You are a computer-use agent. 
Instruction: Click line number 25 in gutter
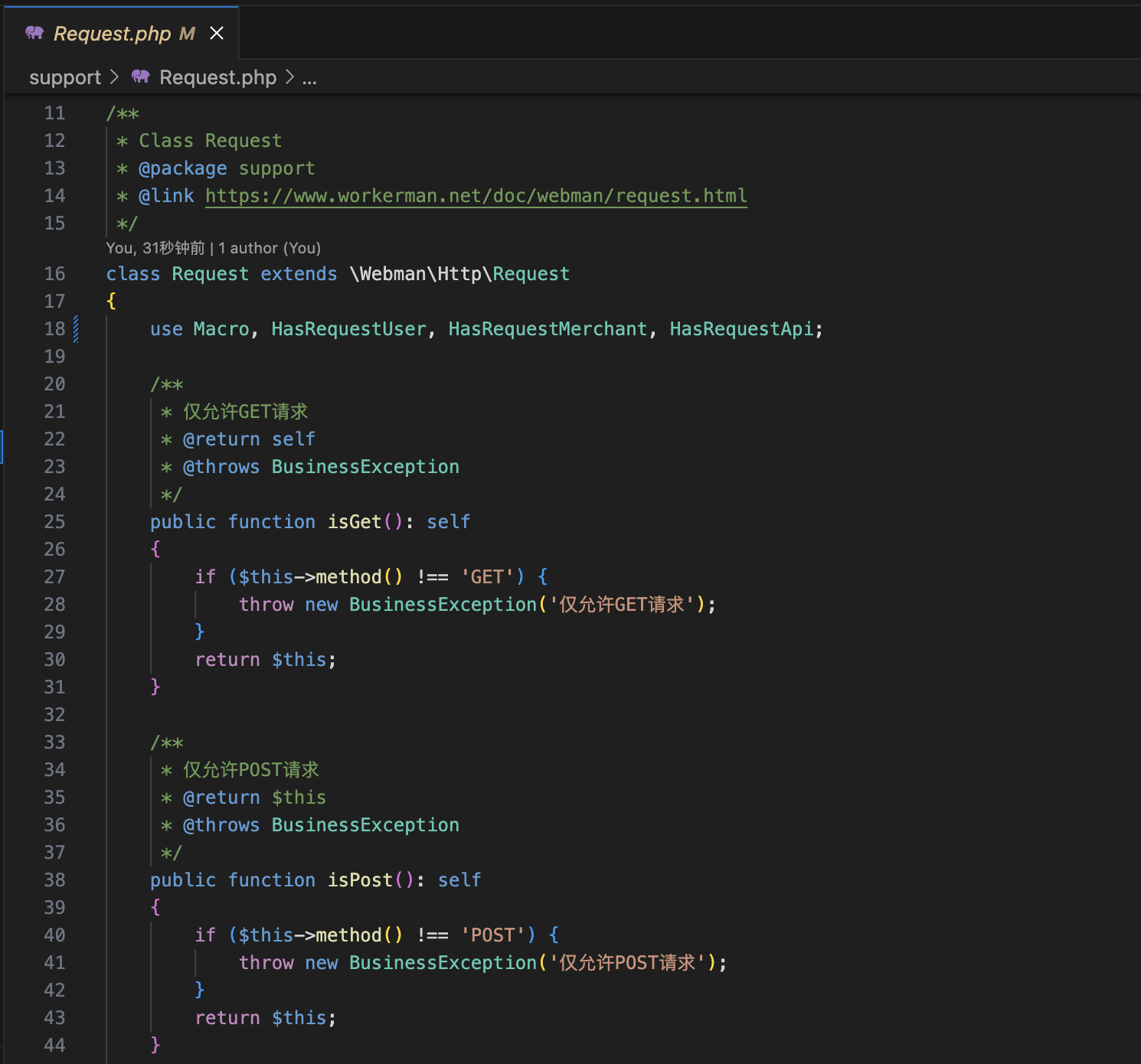54,522
